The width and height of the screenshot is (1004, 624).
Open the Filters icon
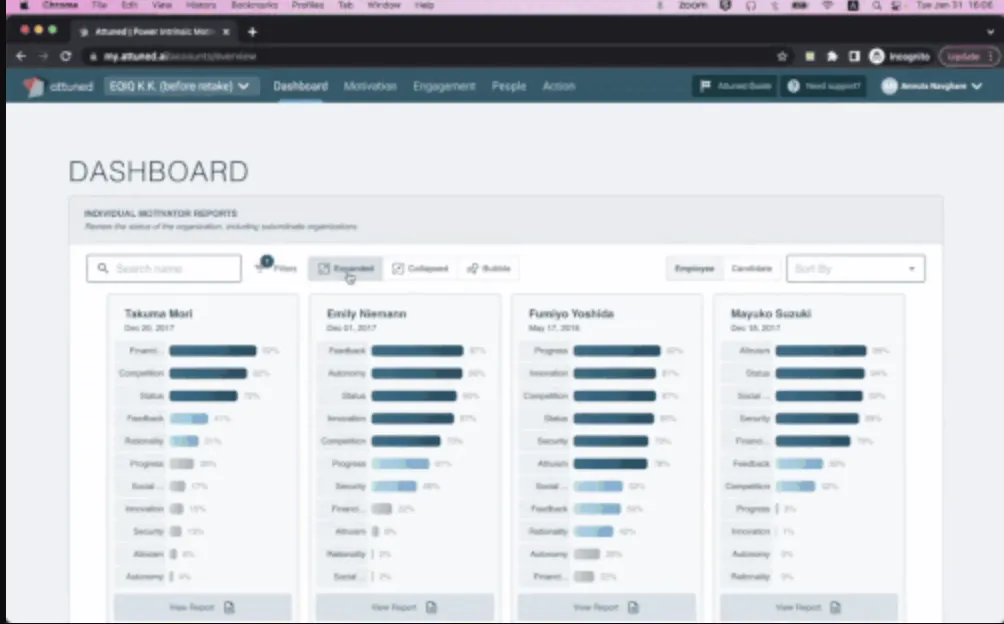coord(265,268)
